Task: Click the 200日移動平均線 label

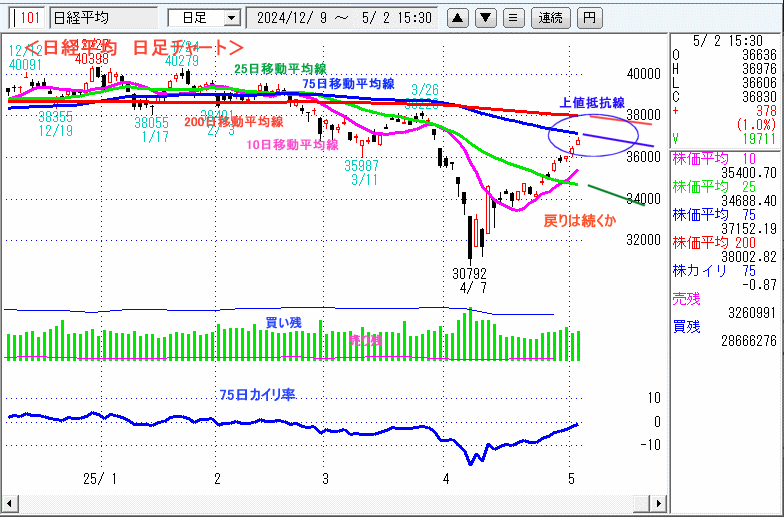Action: [x=234, y=122]
